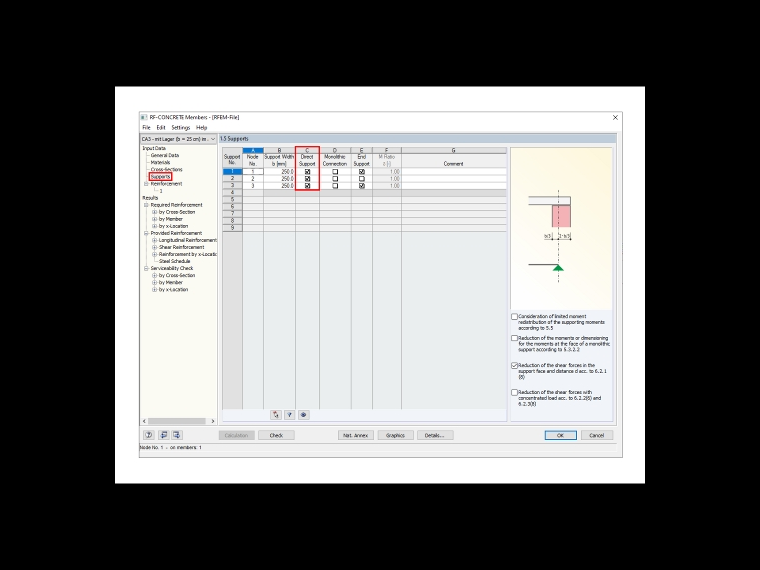Viewport: 760px width, 570px height.
Task: Open the CA3 design case dropdown
Action: pos(212,139)
